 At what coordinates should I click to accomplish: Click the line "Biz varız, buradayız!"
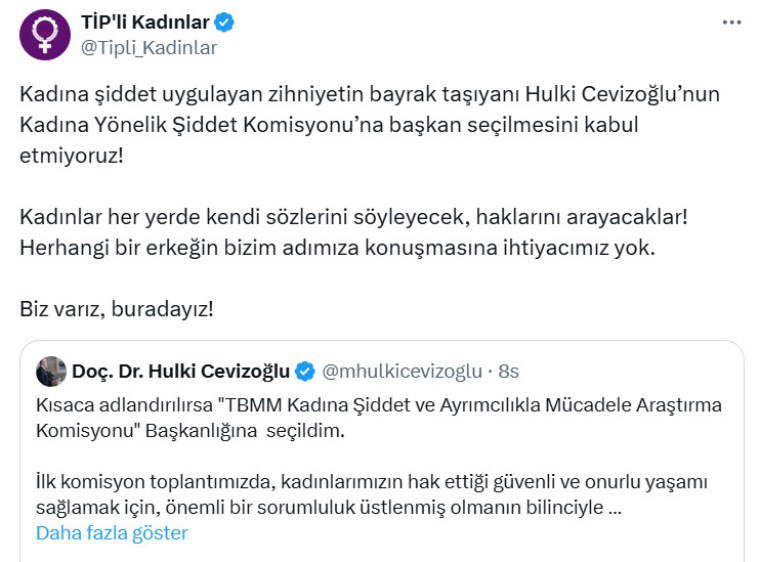tap(117, 308)
